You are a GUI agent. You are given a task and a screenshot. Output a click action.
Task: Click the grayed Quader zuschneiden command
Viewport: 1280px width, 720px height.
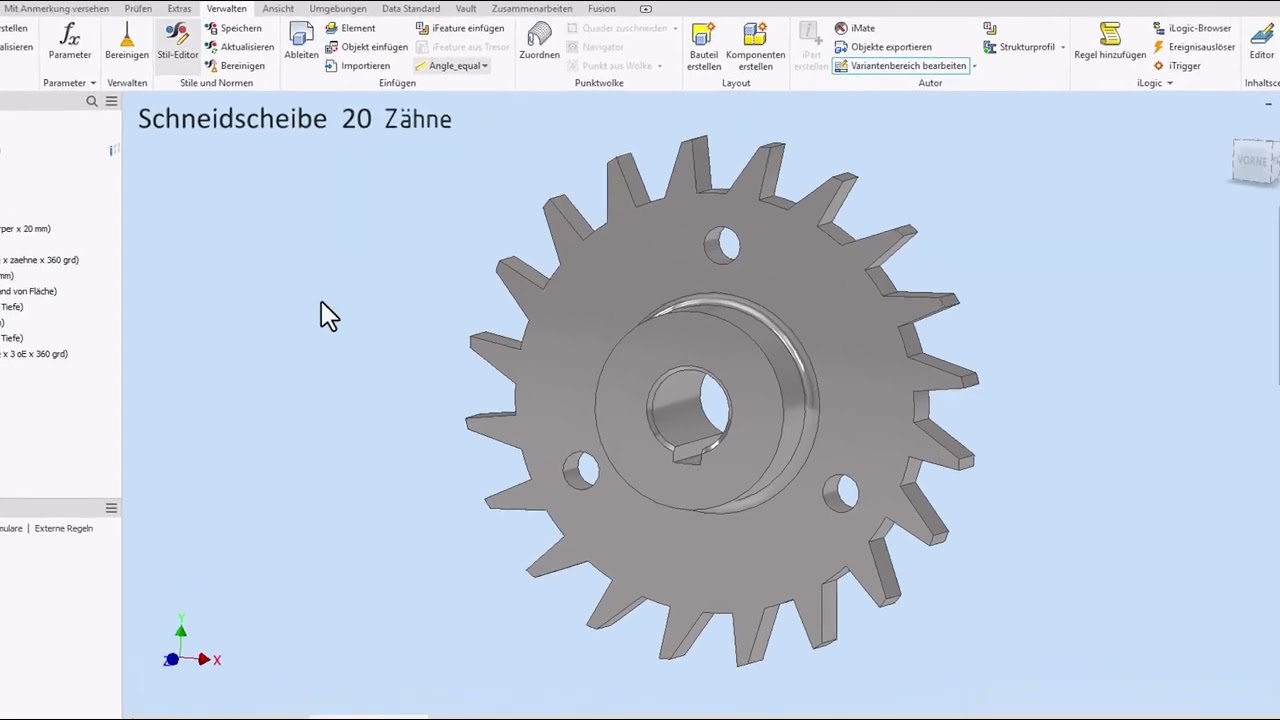point(617,28)
